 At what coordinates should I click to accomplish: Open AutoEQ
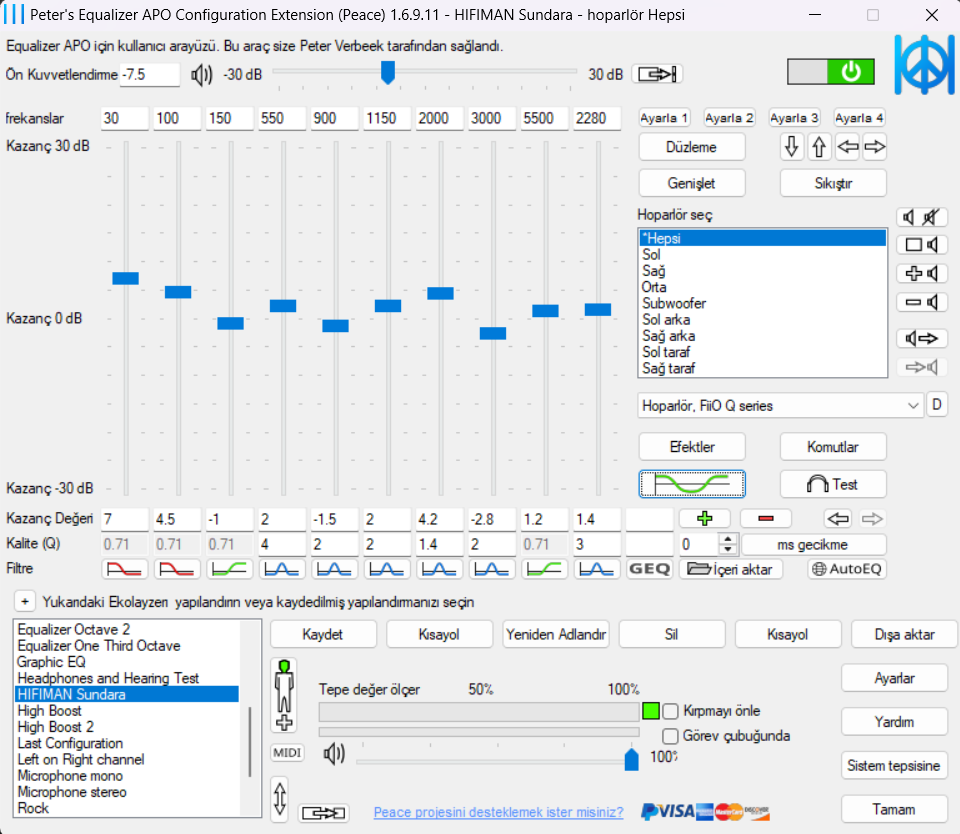coord(847,569)
